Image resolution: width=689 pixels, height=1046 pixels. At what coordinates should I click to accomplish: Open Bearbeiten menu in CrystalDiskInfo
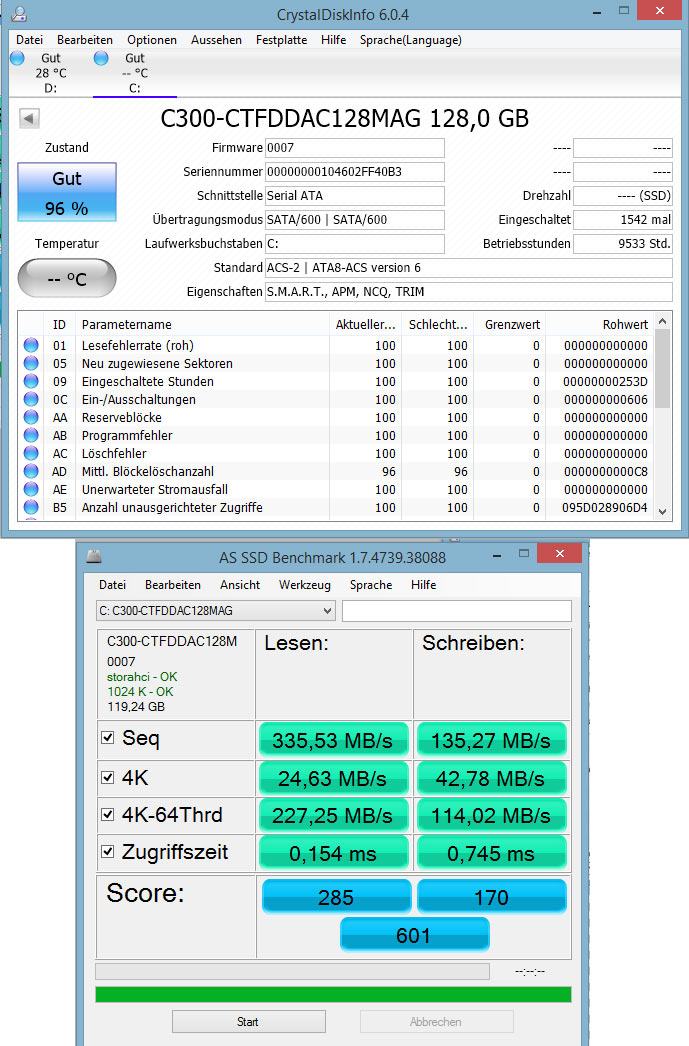[x=85, y=40]
